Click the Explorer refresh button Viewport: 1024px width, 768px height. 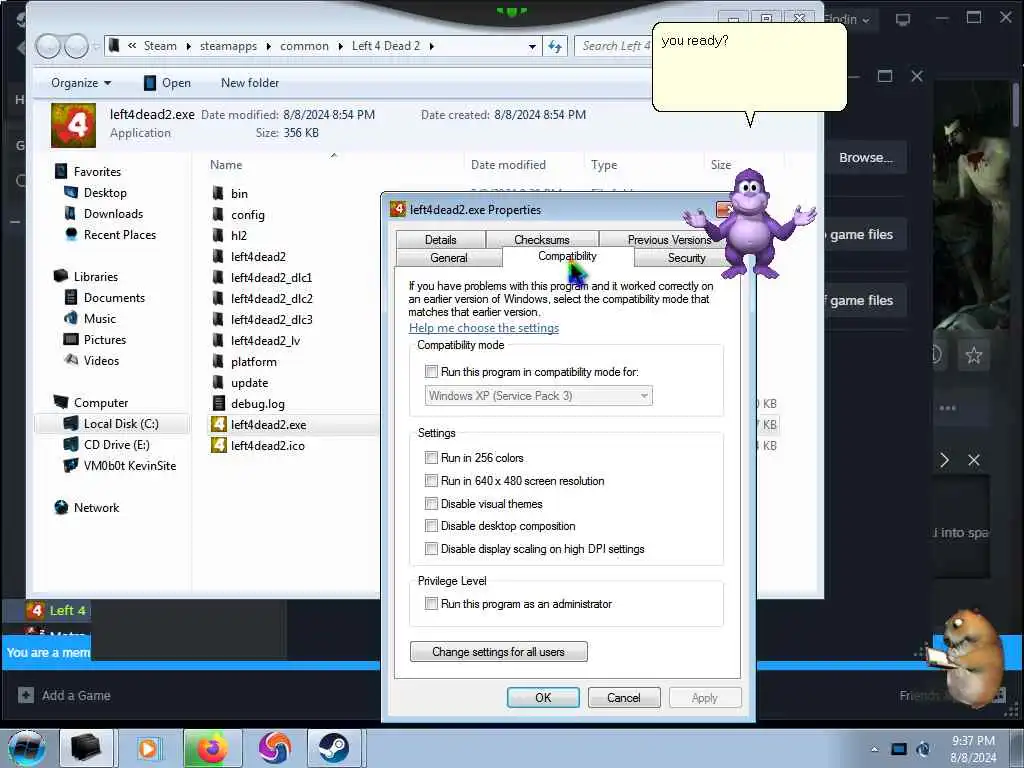click(x=555, y=46)
